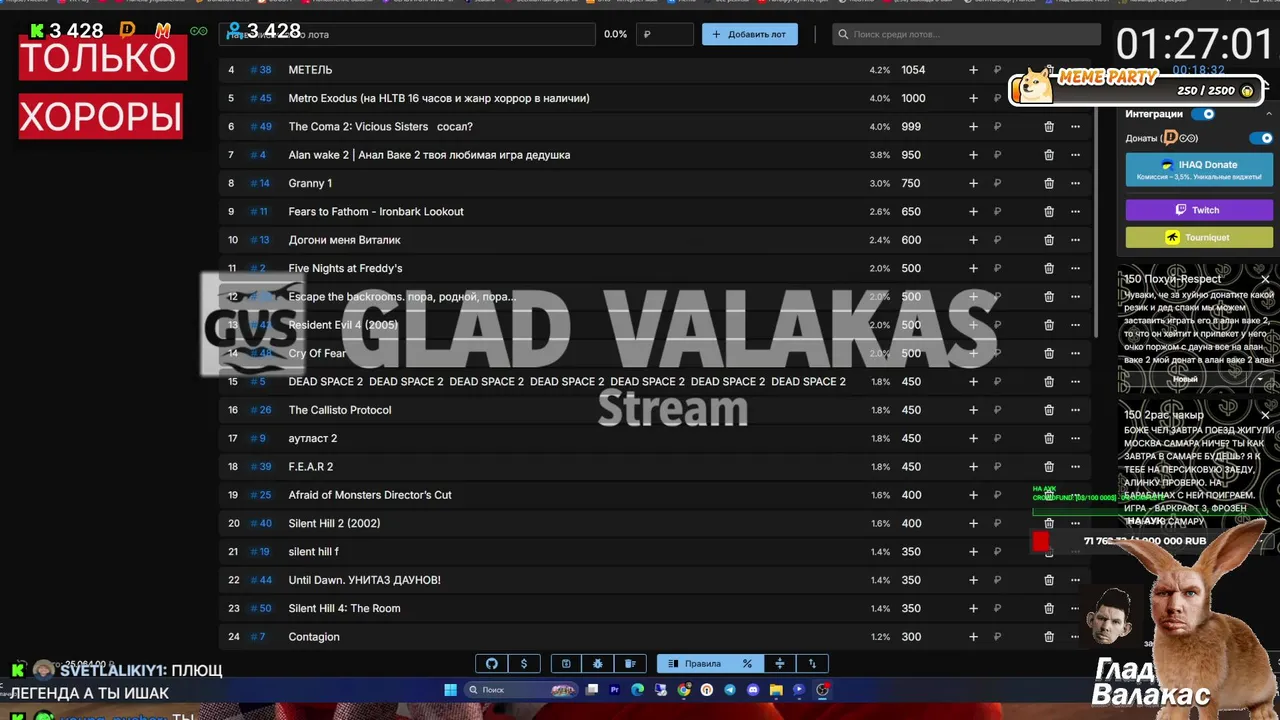This screenshot has width=1280, height=720.
Task: Click the dollar sign toolbar icon
Action: (x=524, y=664)
